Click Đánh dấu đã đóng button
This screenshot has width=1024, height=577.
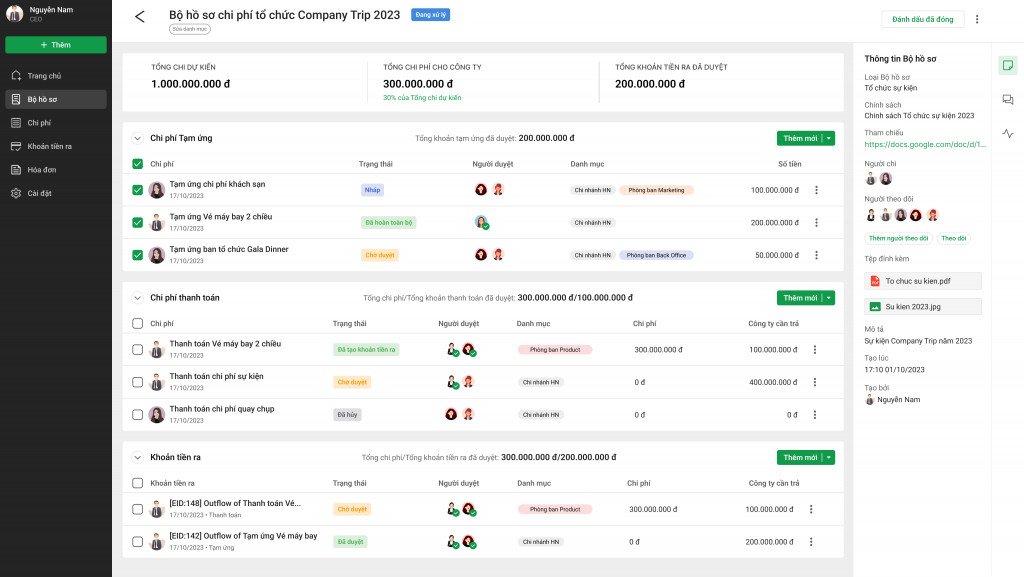coord(922,19)
